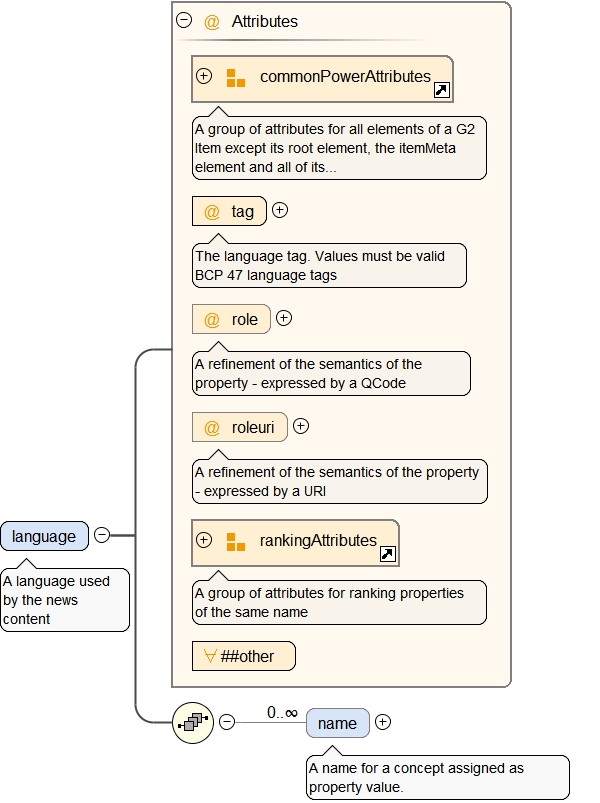Follow the commonPowerAttributes reference arrow icon
This screenshot has height=803, width=600.
click(x=441, y=90)
